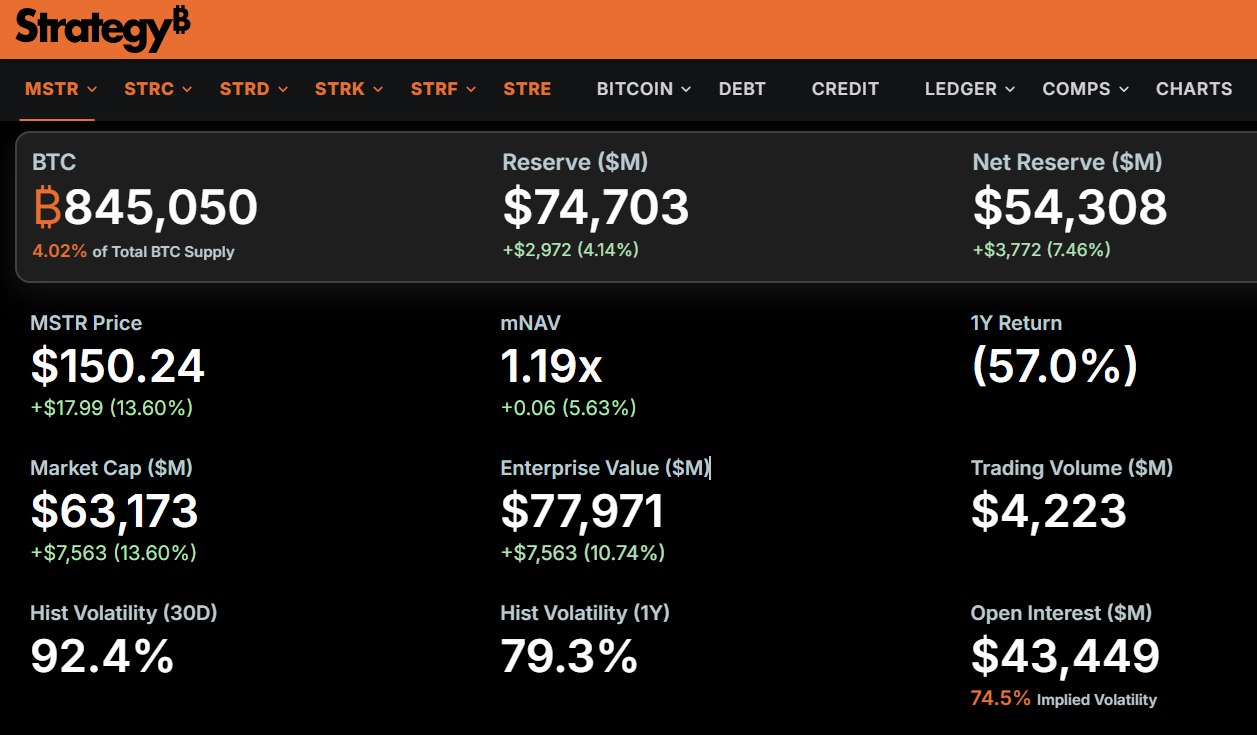Click the mNAV label

(x=531, y=323)
